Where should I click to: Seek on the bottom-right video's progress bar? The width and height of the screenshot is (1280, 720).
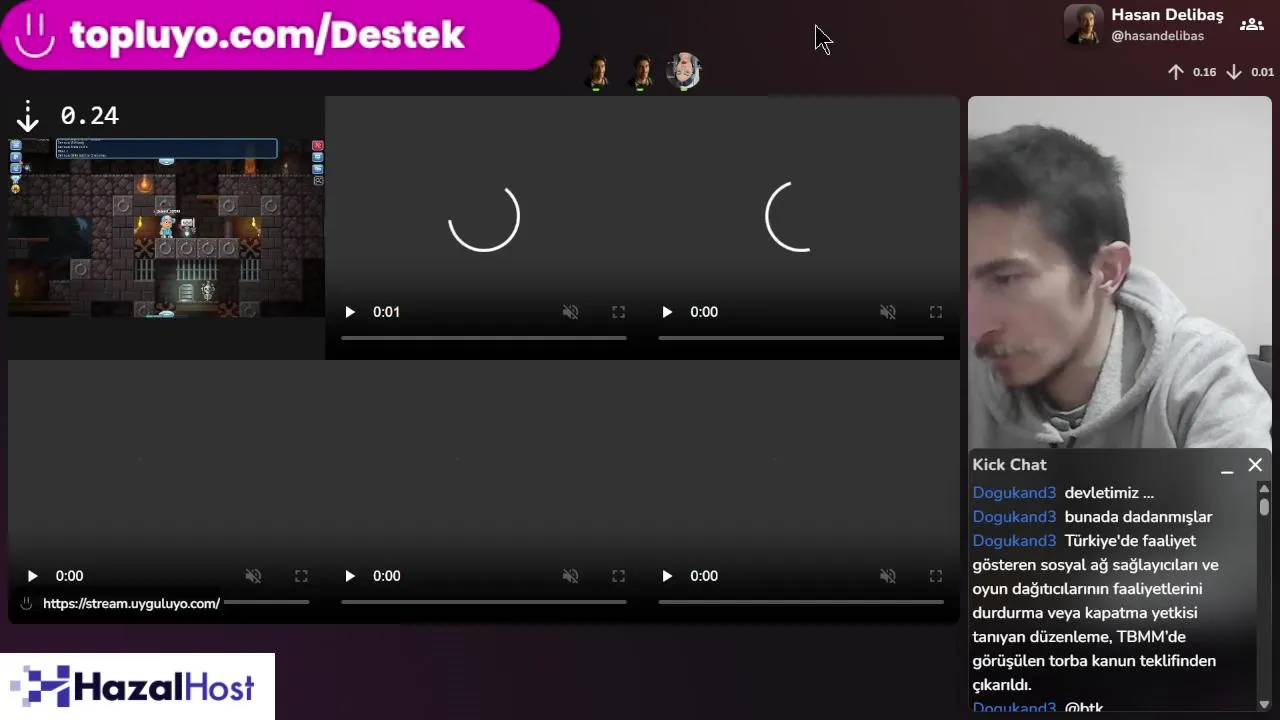click(x=801, y=602)
